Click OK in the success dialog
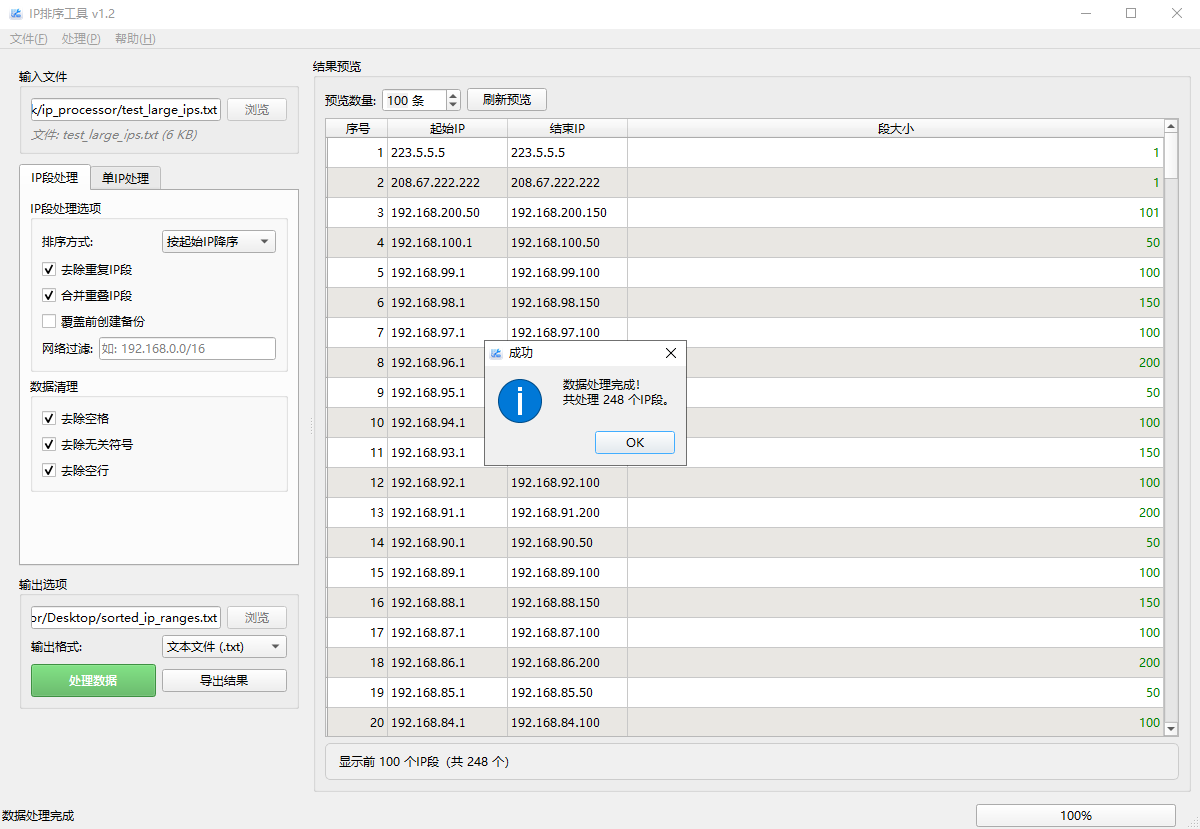 (634, 442)
